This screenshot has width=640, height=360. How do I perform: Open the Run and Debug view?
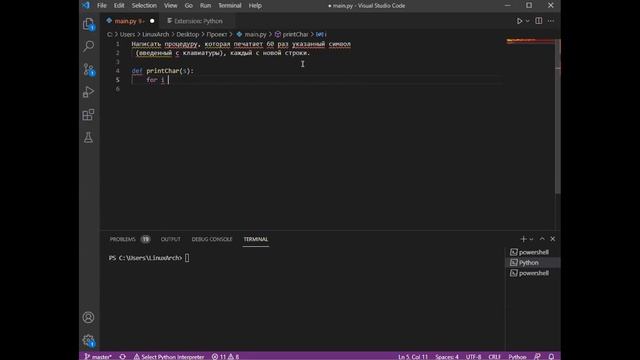pos(89,92)
